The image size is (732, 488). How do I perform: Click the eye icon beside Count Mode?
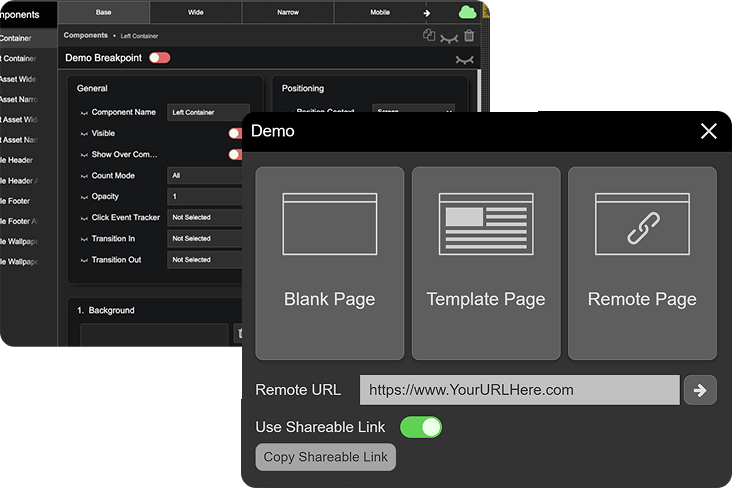[x=84, y=176]
